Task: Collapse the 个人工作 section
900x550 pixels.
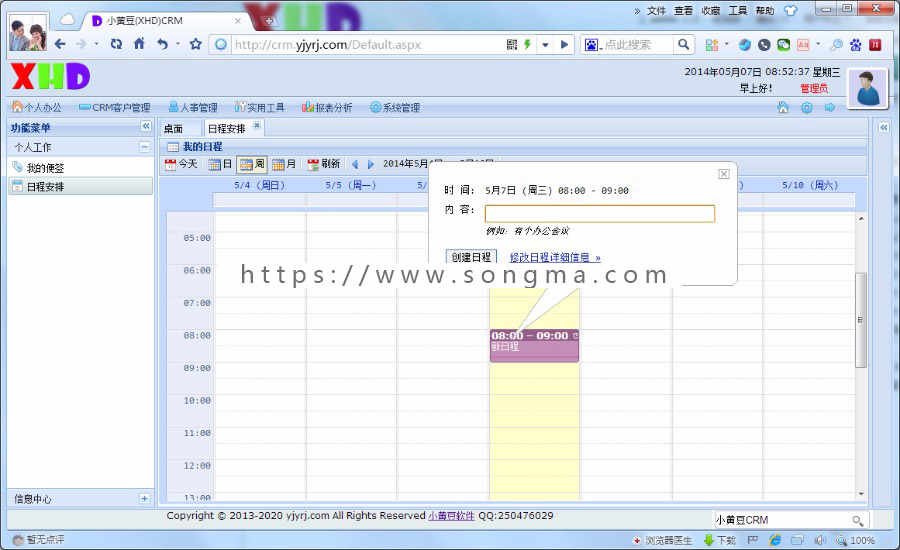Action: [x=145, y=147]
